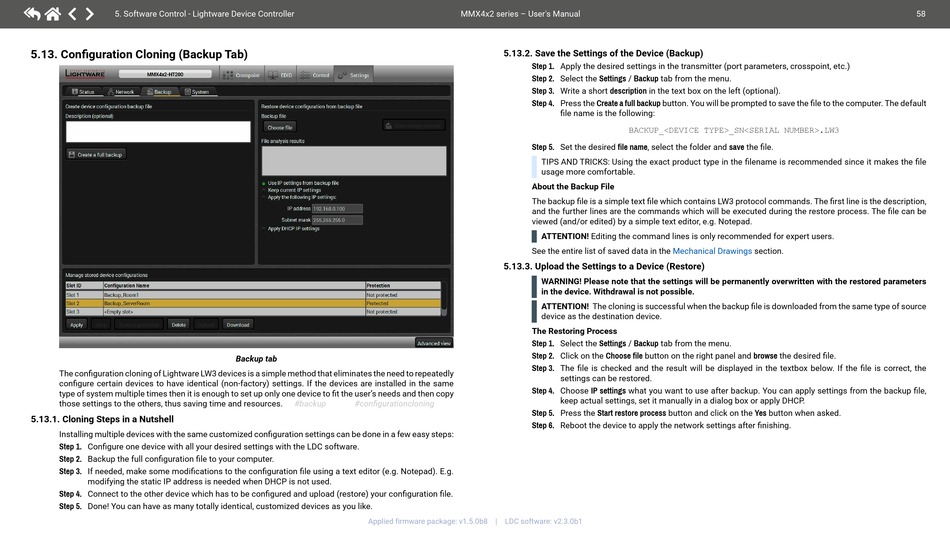Image resolution: width=950 pixels, height=533 pixels.
Task: Select Apply the following IP settings
Action: (x=300, y=197)
